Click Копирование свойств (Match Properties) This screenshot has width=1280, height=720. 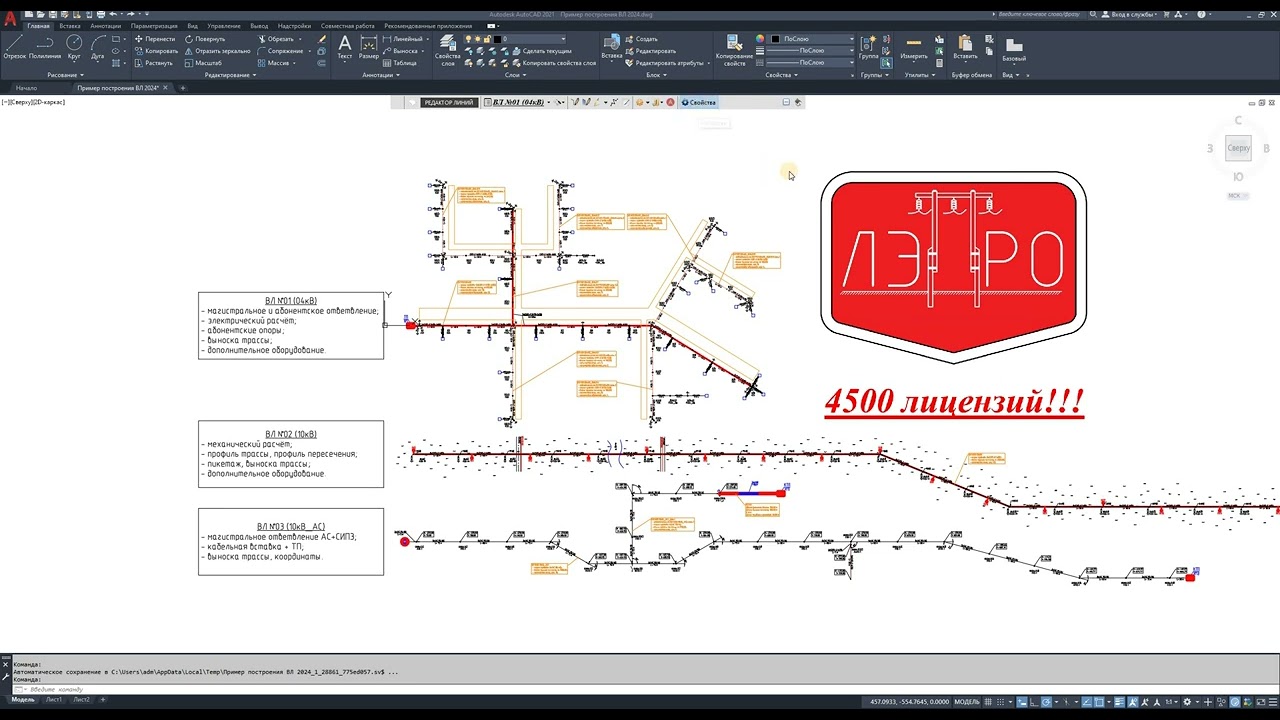[735, 50]
